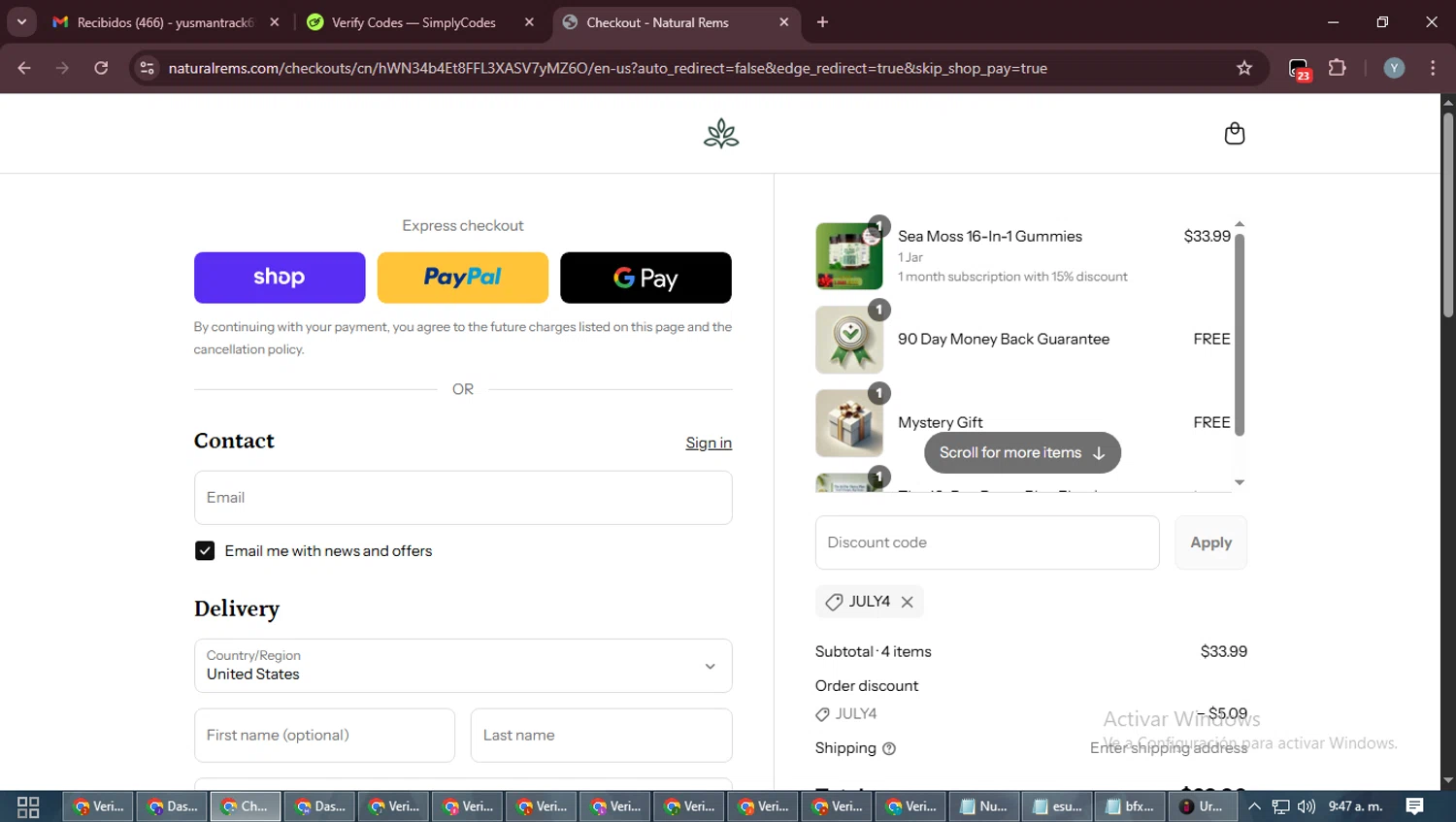Open the tab search dropdown arrow
Image resolution: width=1456 pixels, height=822 pixels.
pos(21,22)
